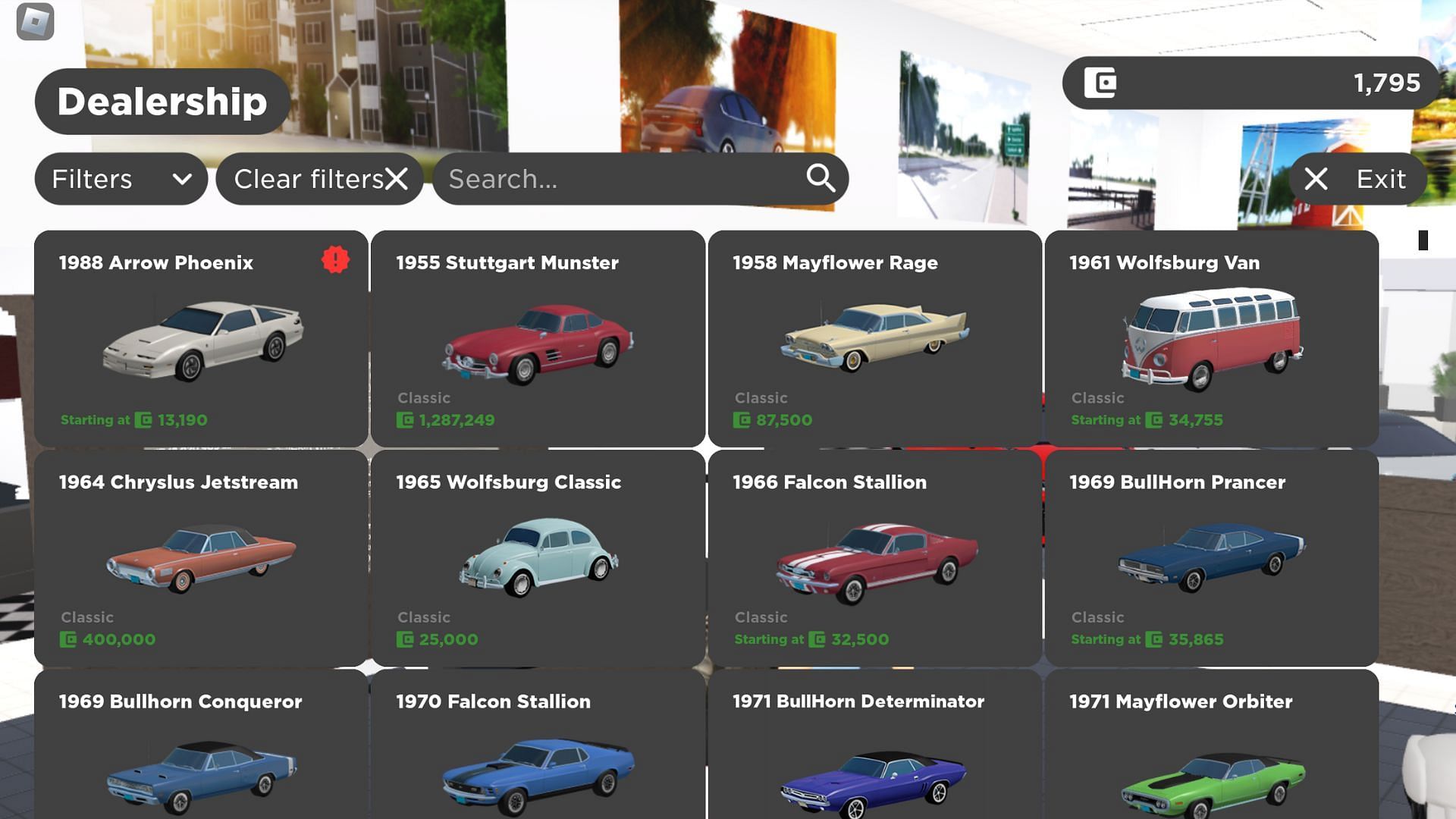Click the 1,287,249 price text

coord(457,420)
